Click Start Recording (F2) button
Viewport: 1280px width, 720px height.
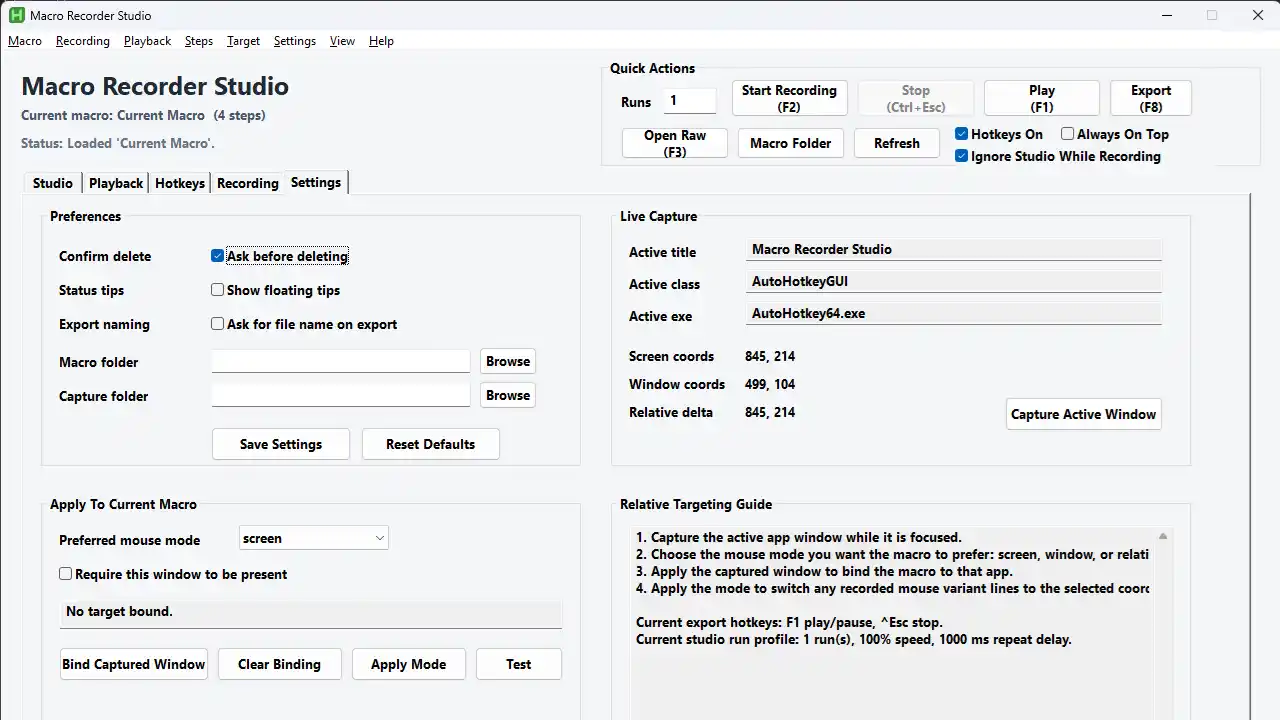(x=789, y=98)
